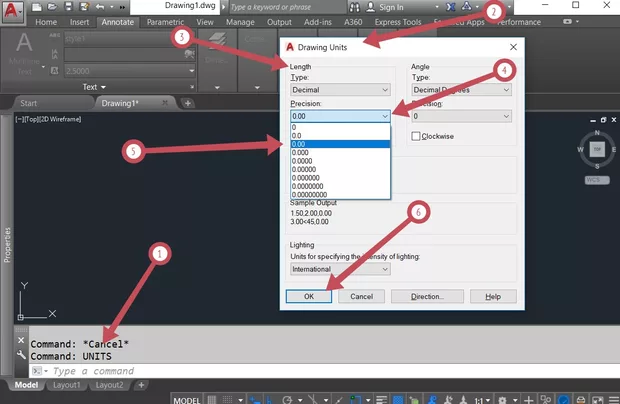Click the ViewCube TOP face
The height and width of the screenshot is (404, 620).
coord(596,149)
